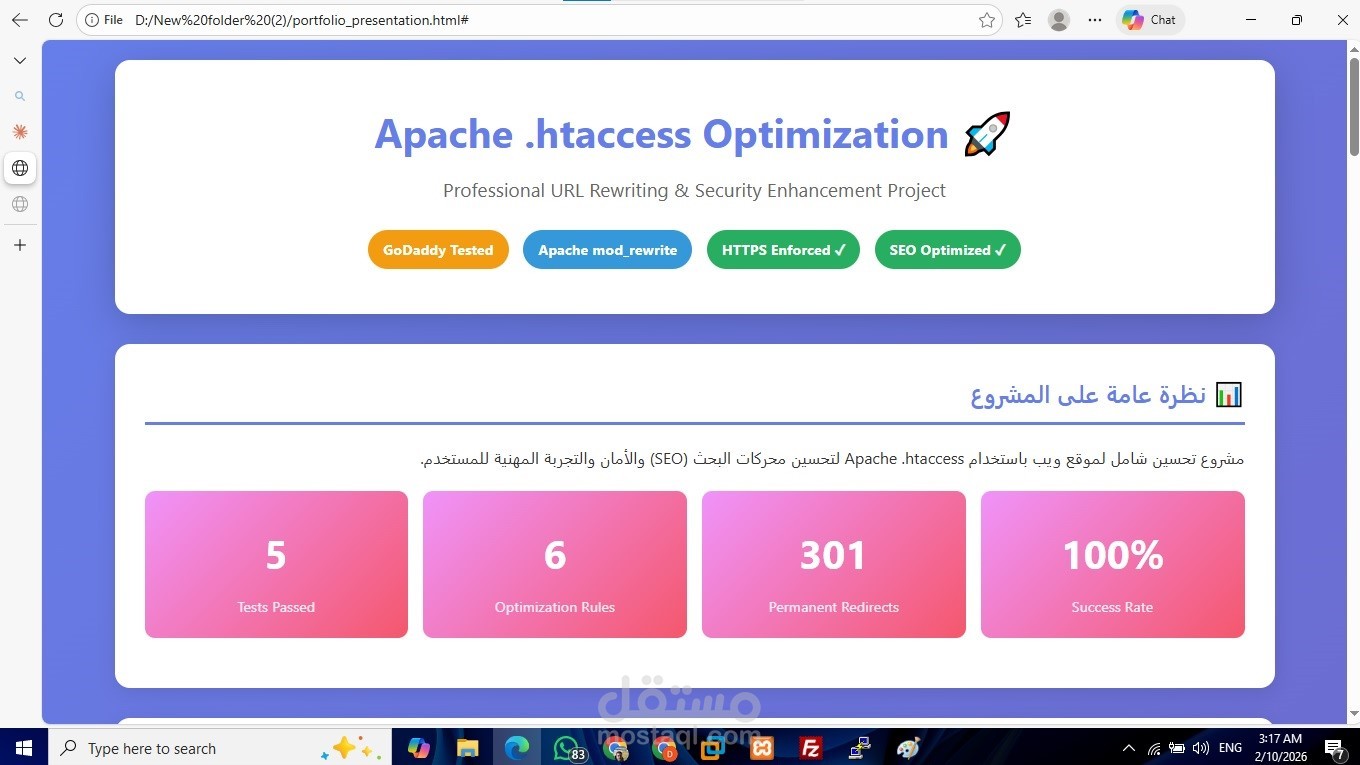1360x765 pixels.
Task: Click the 'نظرة عامة على المشروع' heading
Action: [1088, 395]
